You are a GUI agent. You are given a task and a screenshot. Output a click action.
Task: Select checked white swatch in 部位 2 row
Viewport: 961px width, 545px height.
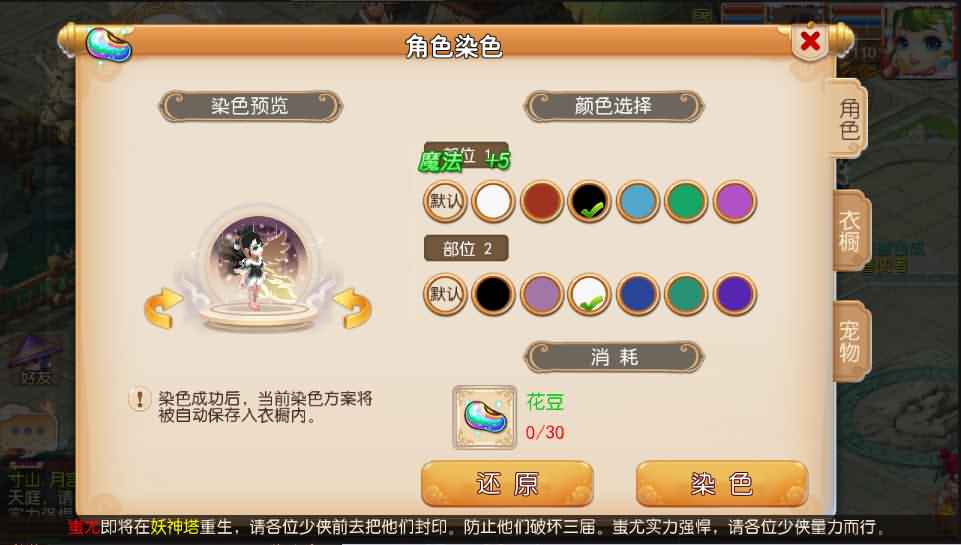click(x=590, y=294)
